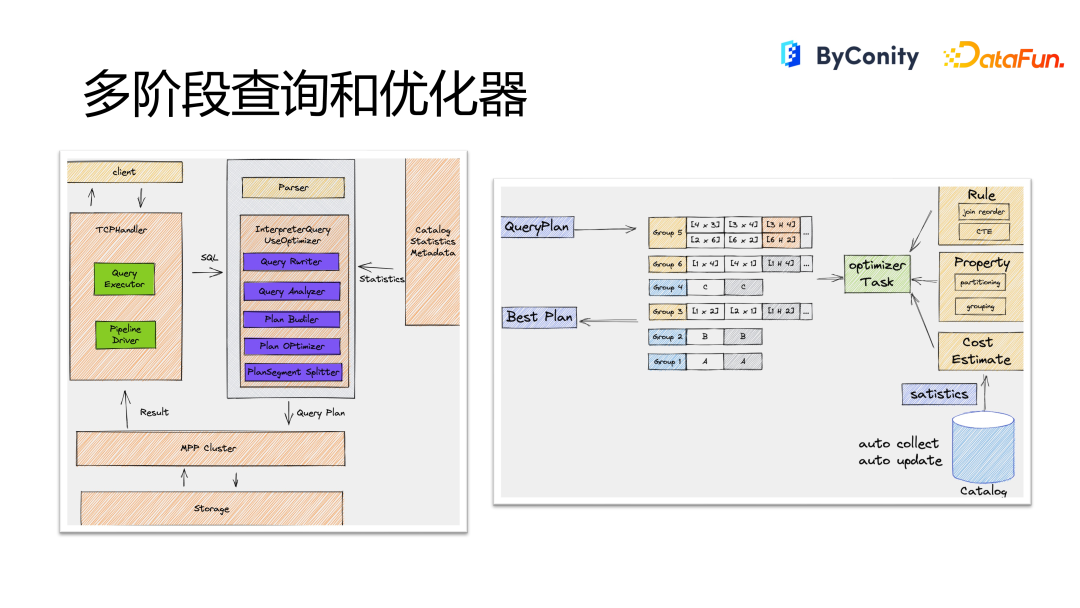Click the slide title 多阶段查询和优化器
Image resolution: width=1080 pixels, height=608 pixels.
click(x=305, y=94)
